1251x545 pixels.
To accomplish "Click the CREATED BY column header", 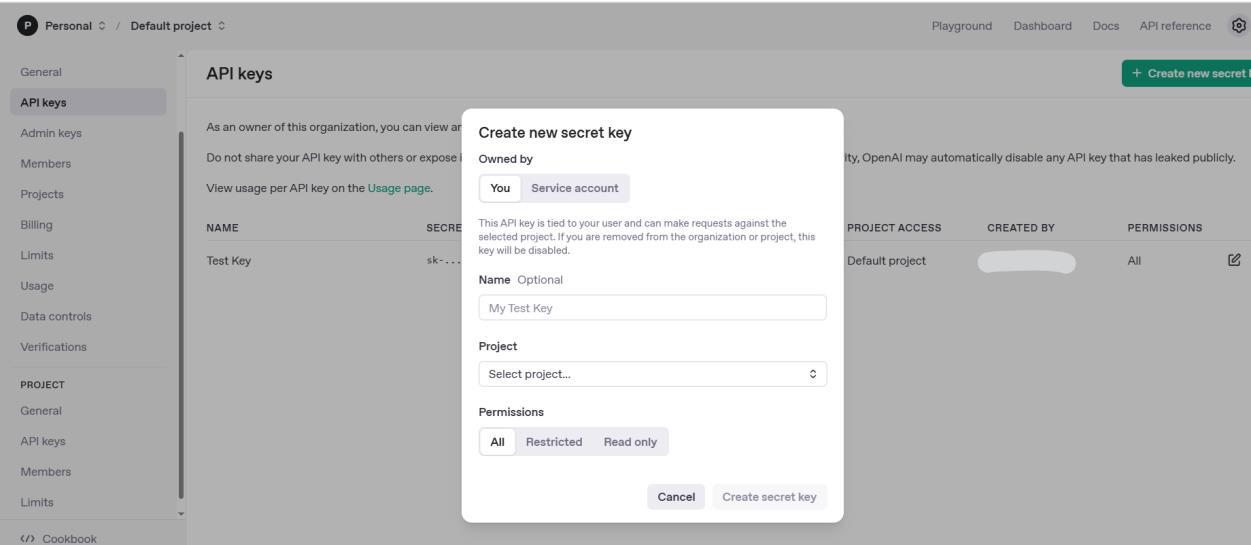I will (1021, 228).
